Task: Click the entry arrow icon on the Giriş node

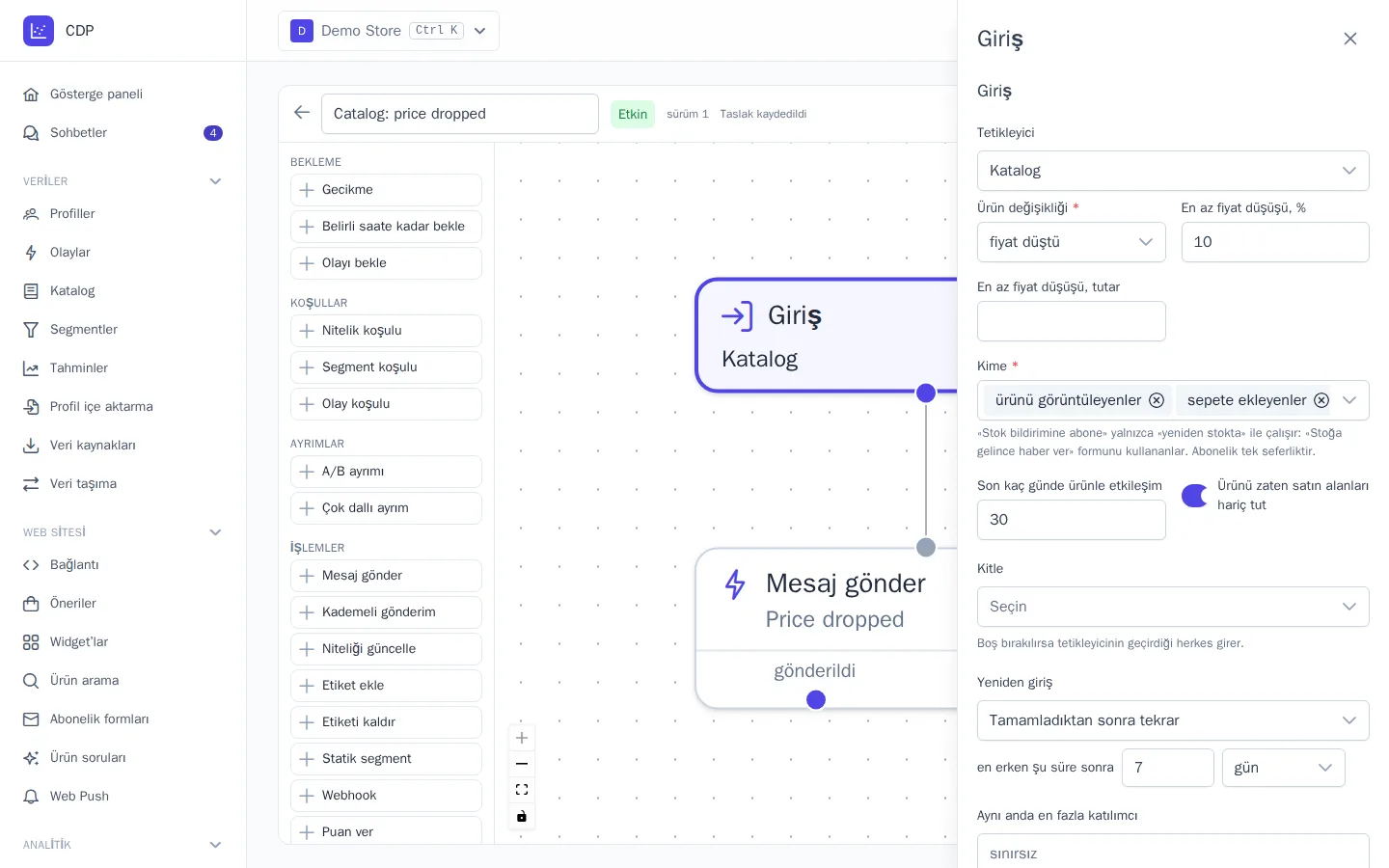Action: tap(737, 316)
